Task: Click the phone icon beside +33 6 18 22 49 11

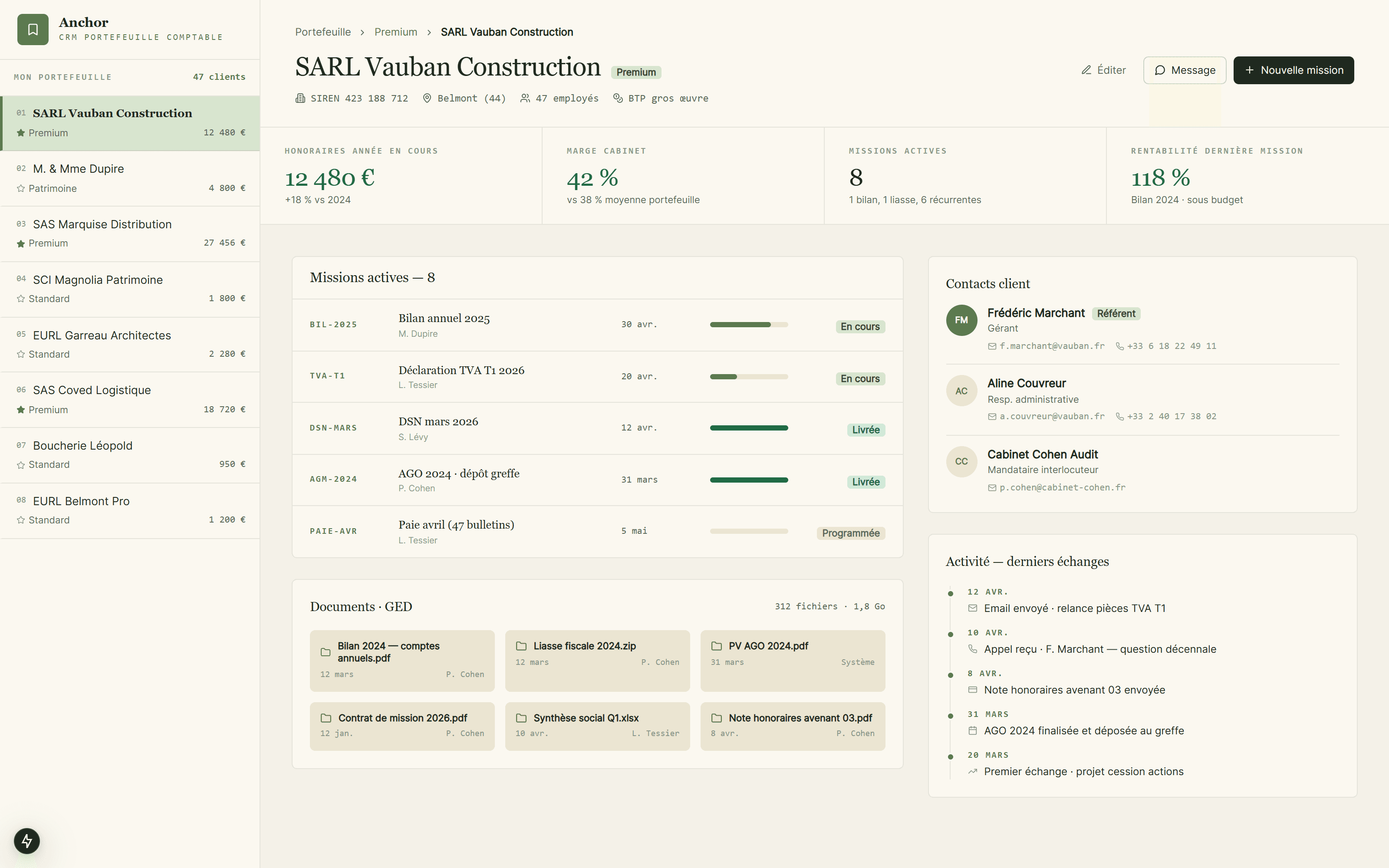Action: [x=1119, y=346]
